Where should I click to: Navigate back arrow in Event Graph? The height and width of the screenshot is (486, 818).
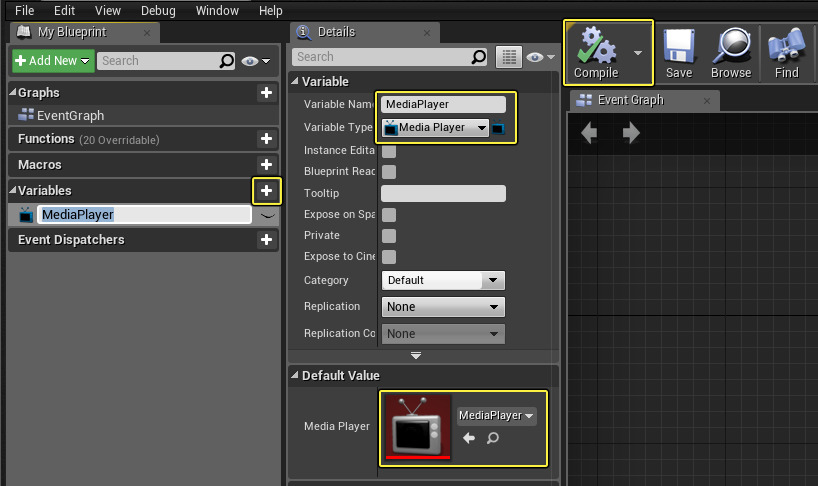589,133
